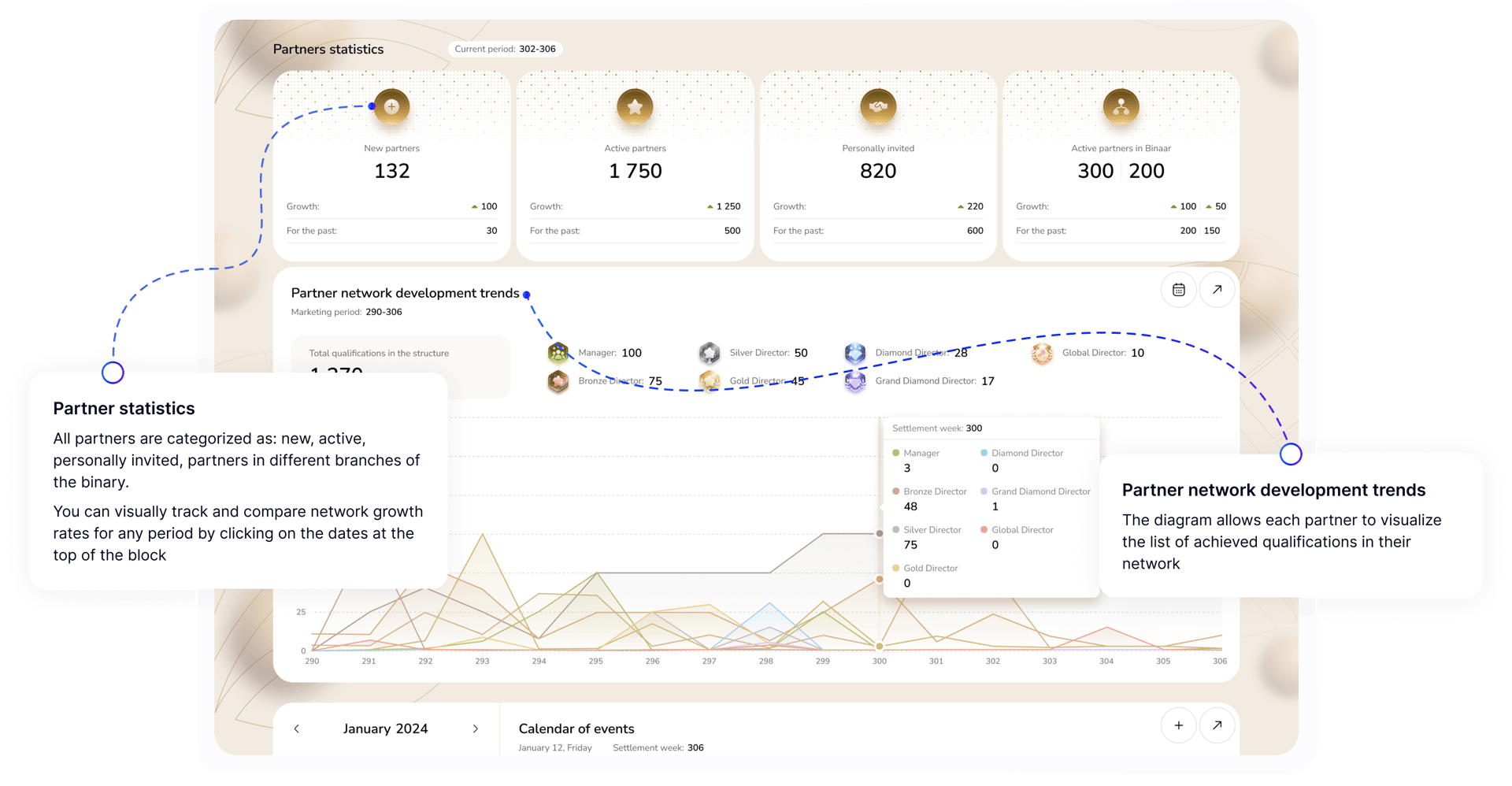The height and width of the screenshot is (786, 1512).
Task: Click the Gold Director data point at week 300
Action: click(x=880, y=647)
